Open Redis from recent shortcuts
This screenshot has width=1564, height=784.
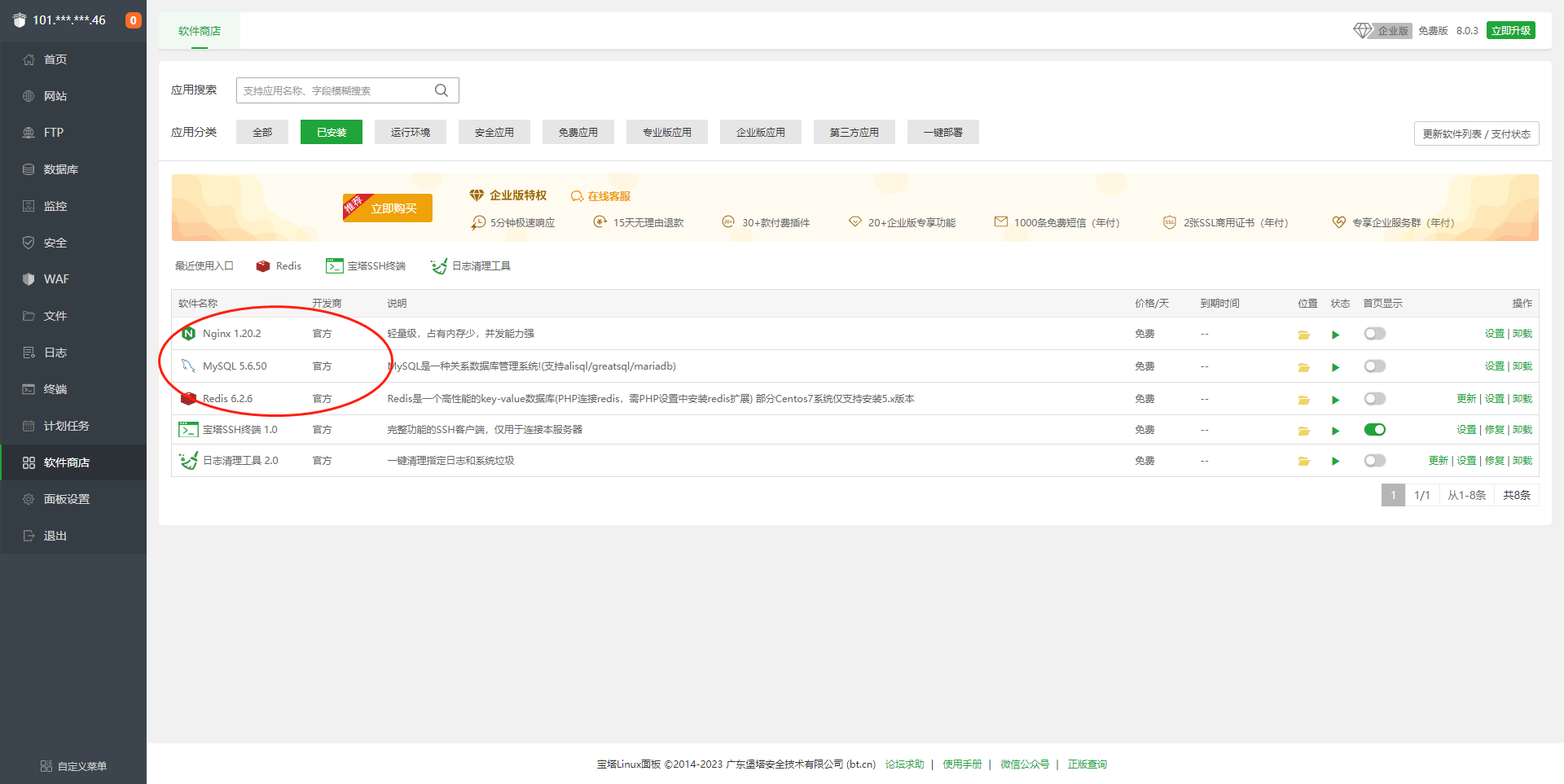(x=279, y=266)
